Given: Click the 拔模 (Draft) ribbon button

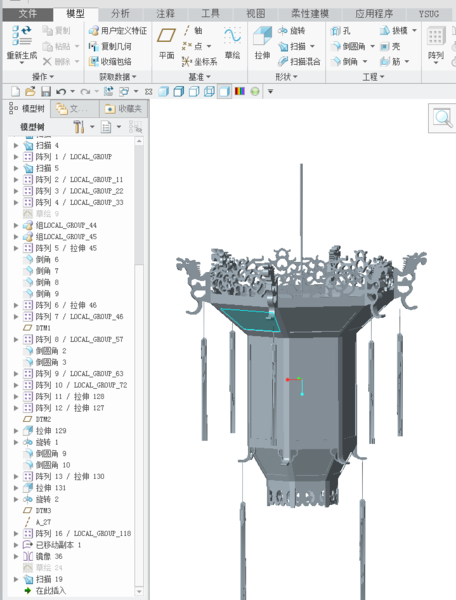Looking at the screenshot, I should [394, 31].
